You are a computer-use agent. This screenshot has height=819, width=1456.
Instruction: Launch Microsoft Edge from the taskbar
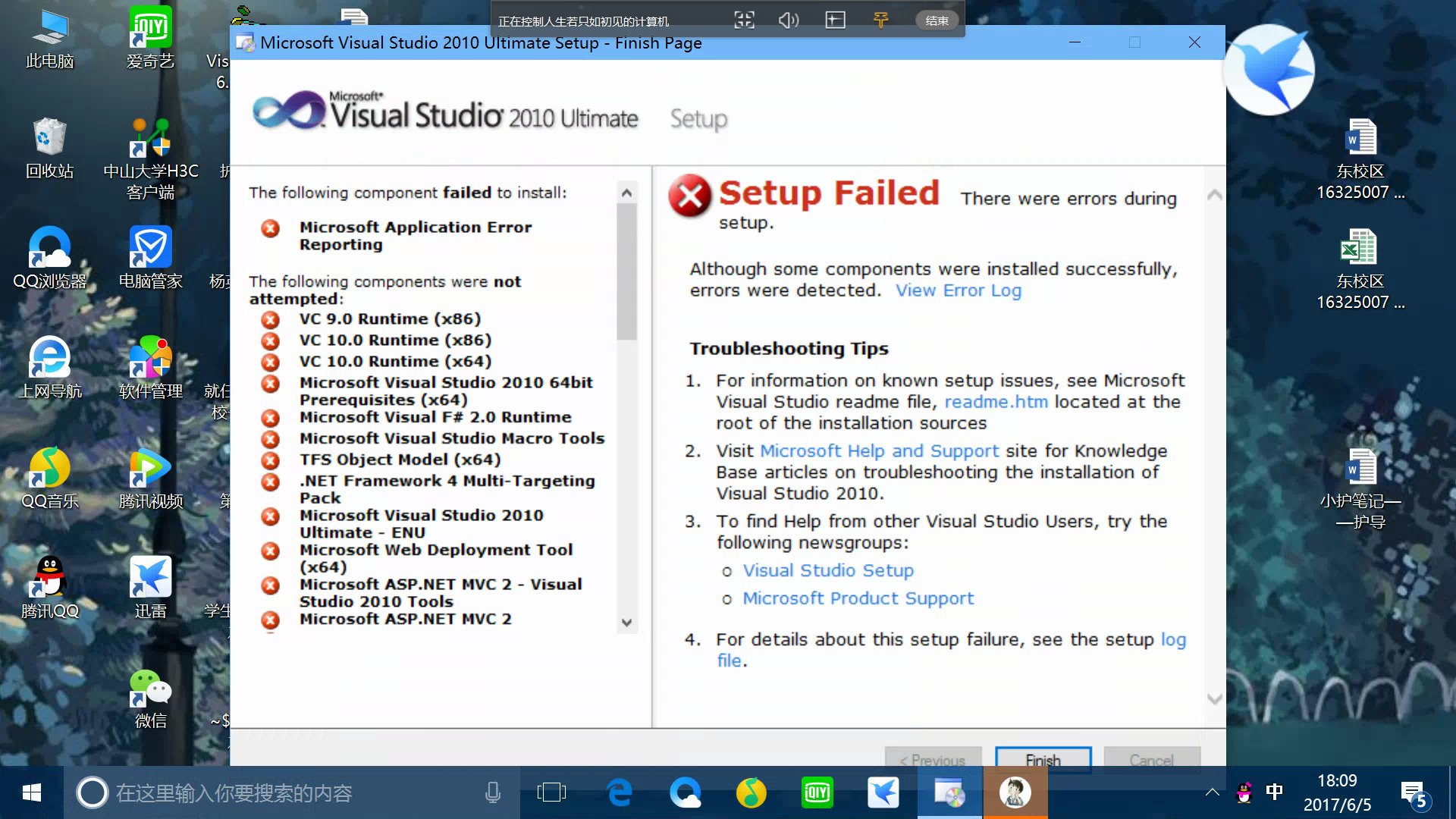620,793
